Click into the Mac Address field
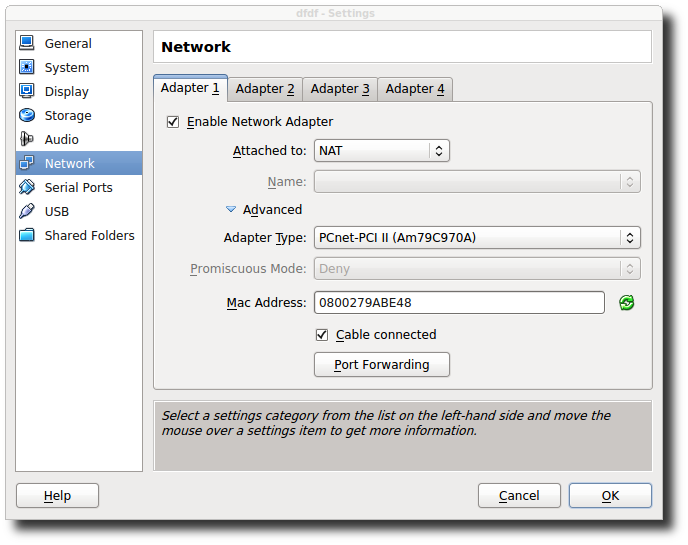 [459, 303]
